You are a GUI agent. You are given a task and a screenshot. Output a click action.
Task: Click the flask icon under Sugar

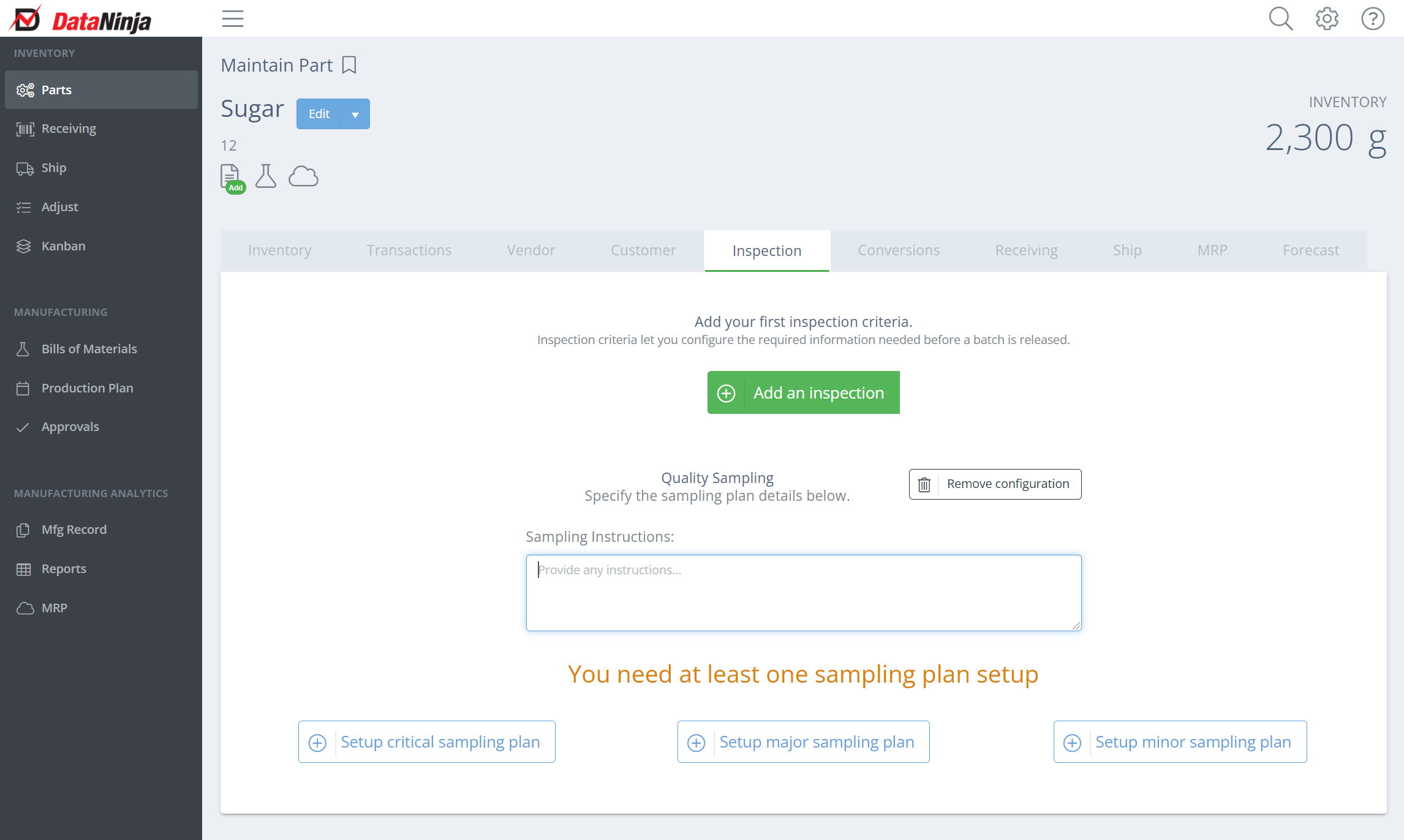point(266,176)
